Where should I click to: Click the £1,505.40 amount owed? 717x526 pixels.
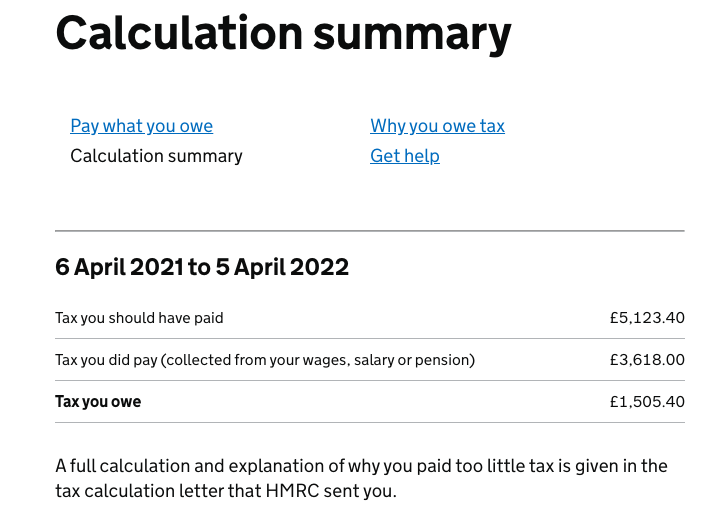point(647,402)
